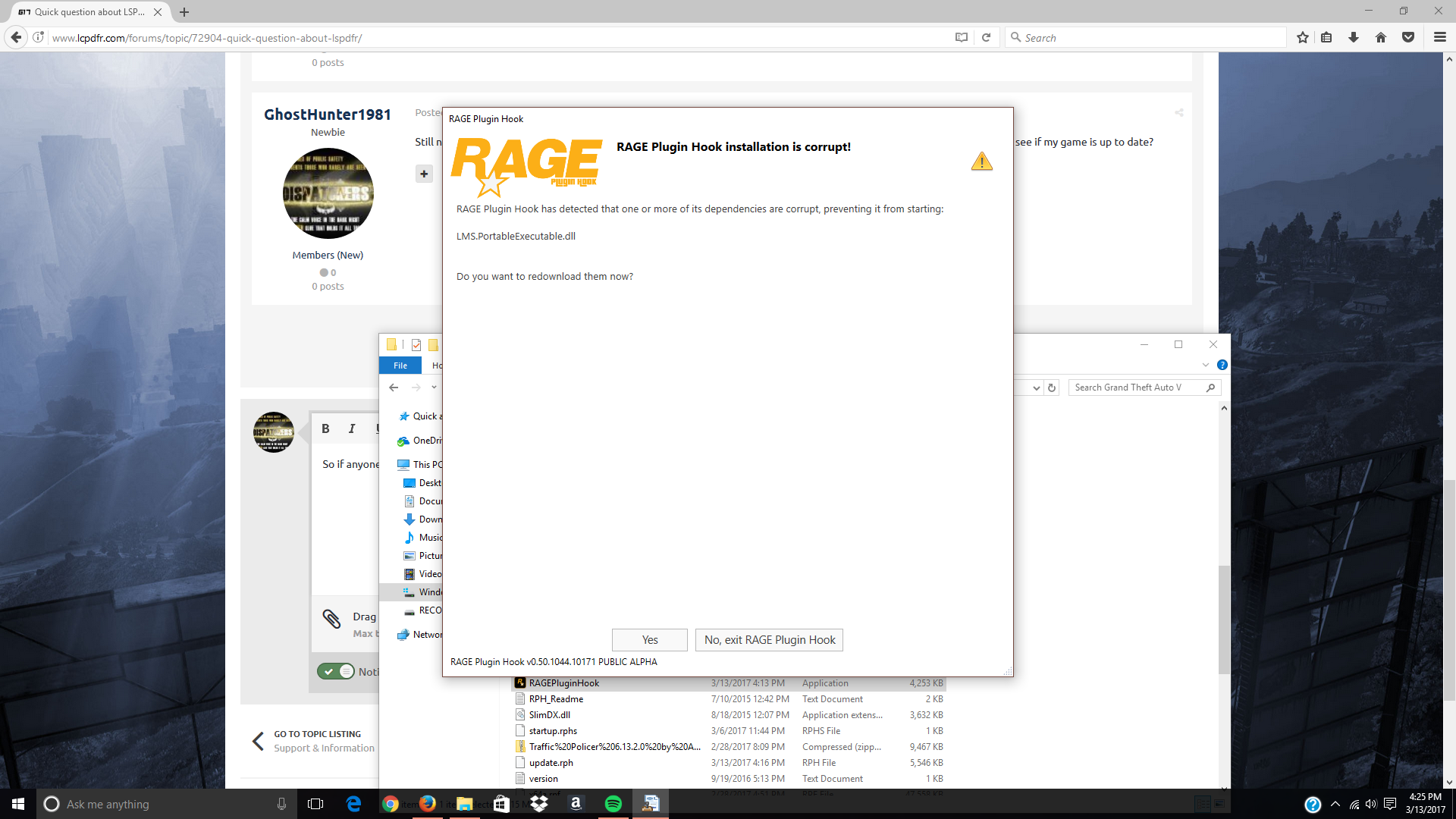The height and width of the screenshot is (819, 1456).
Task: Click Bold formatting icon in editor
Action: (325, 428)
